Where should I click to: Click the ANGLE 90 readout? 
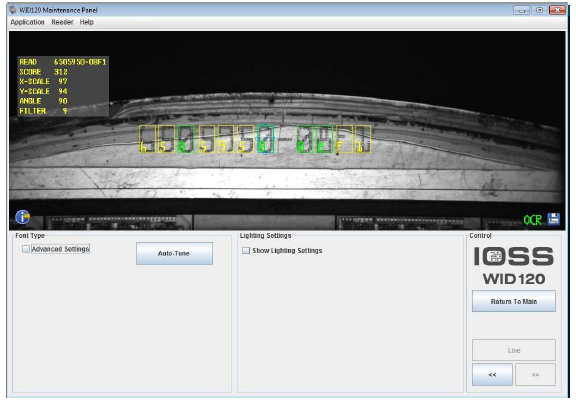coord(43,101)
